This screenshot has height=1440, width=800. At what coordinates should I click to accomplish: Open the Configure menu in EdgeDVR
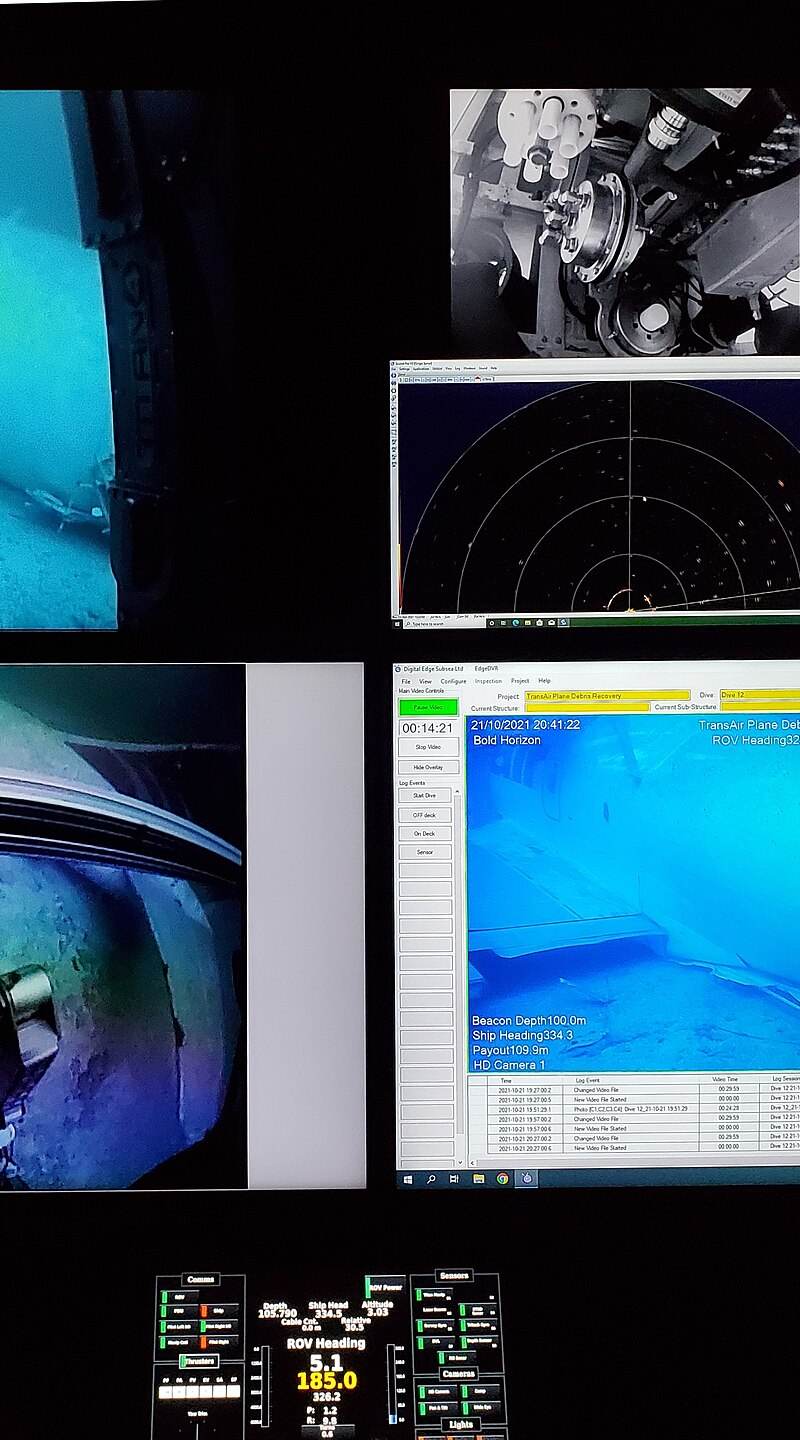click(x=453, y=681)
